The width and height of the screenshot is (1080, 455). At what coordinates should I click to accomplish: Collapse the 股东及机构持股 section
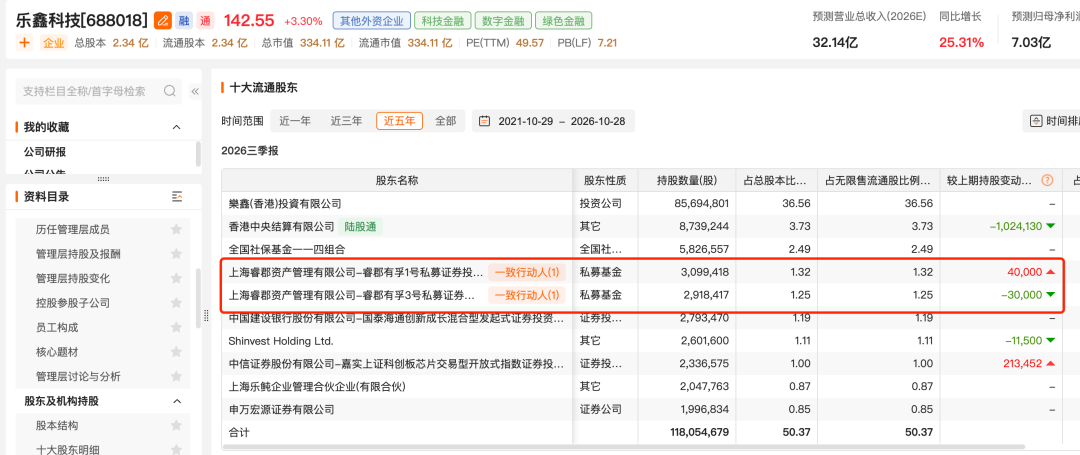tap(176, 401)
